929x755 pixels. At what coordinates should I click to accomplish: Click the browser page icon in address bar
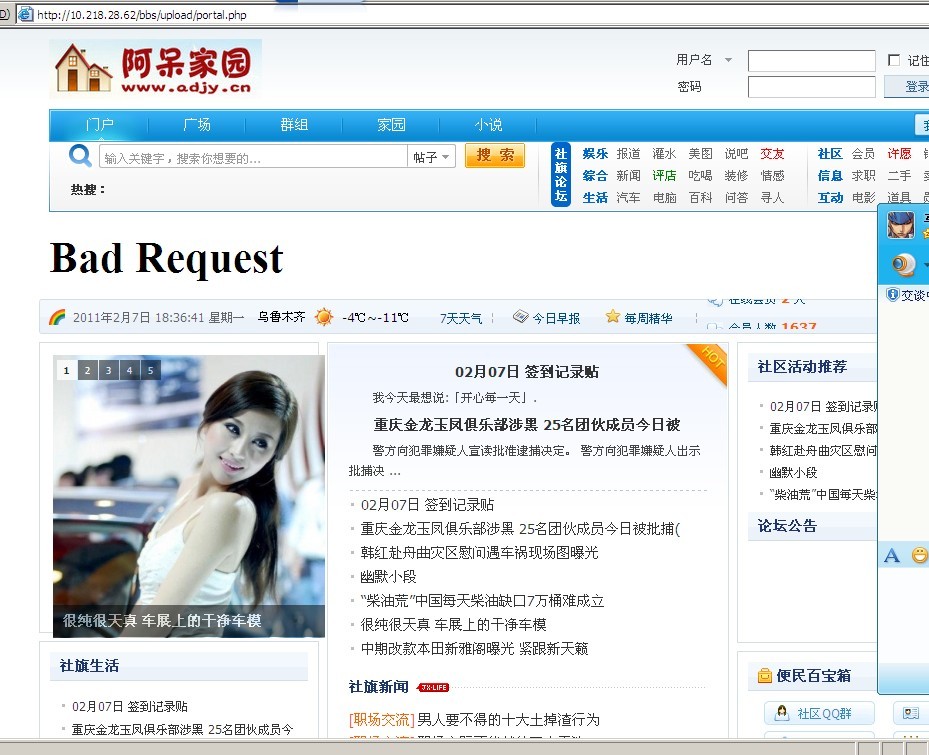[x=25, y=14]
